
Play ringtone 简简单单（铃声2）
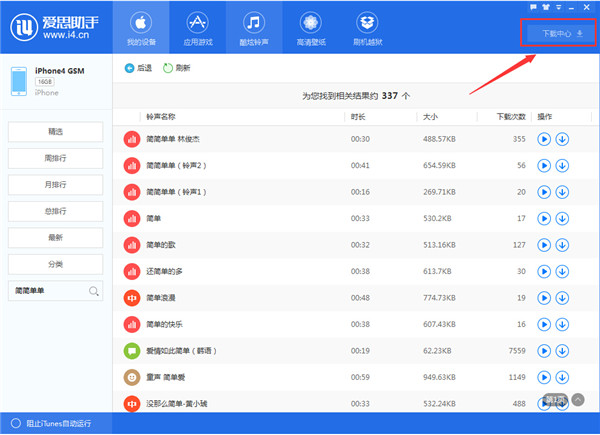(544, 166)
